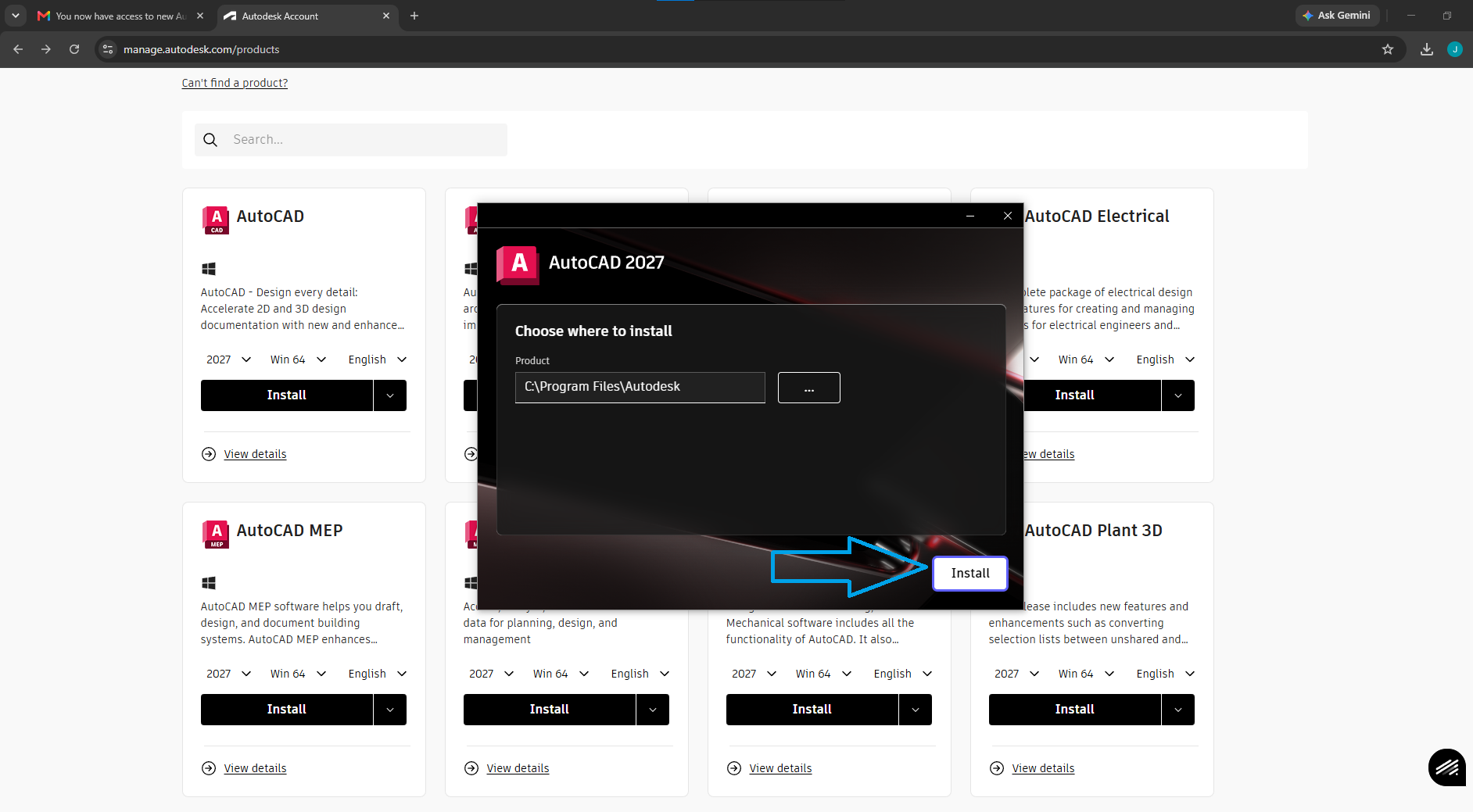The width and height of the screenshot is (1473, 812).
Task: Open the 'Can't find a product?' link
Action: pyautogui.click(x=235, y=83)
